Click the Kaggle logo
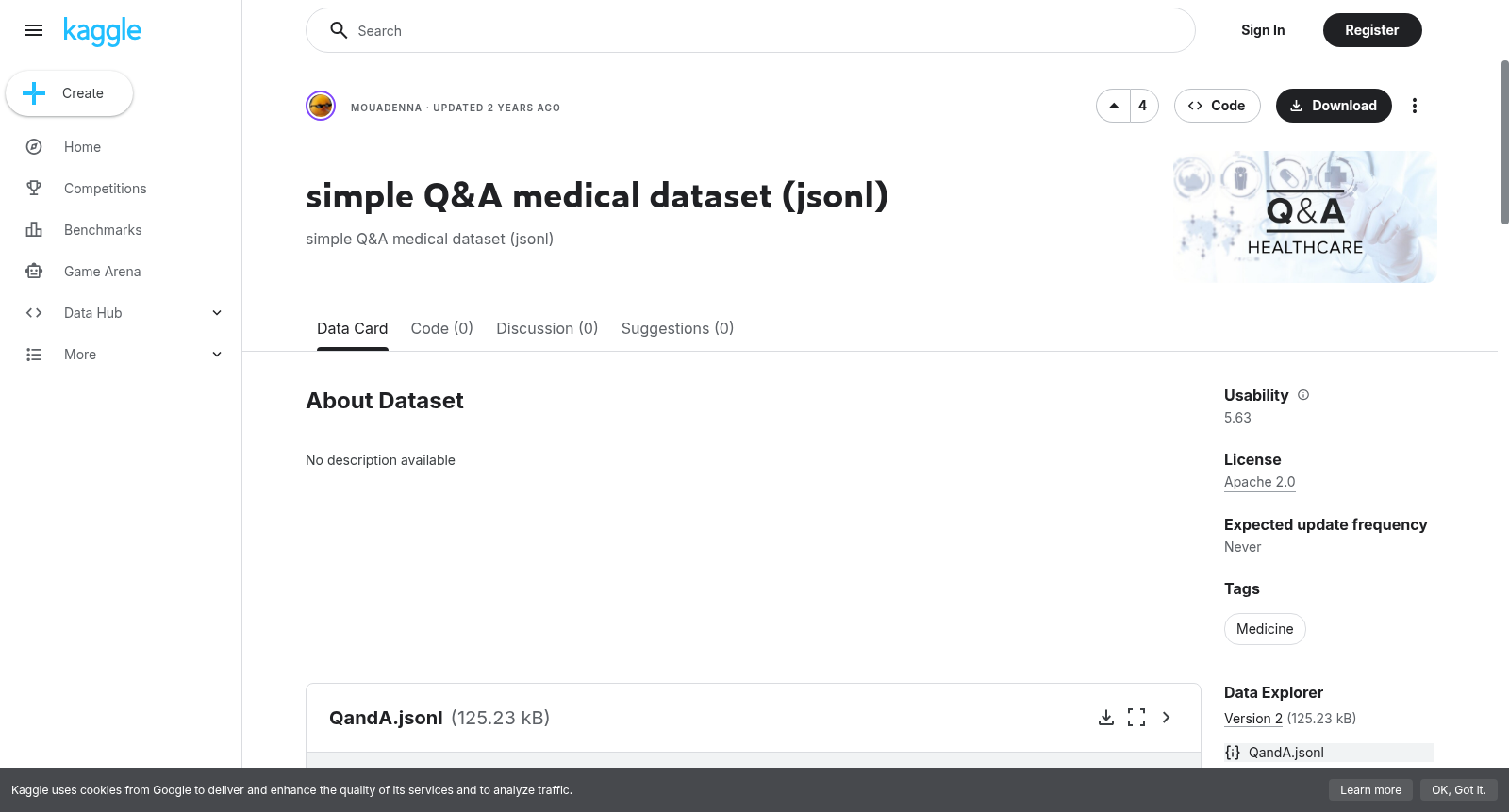This screenshot has height=812, width=1509. tap(102, 31)
